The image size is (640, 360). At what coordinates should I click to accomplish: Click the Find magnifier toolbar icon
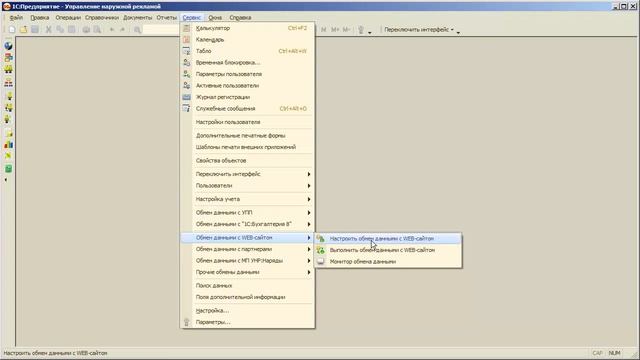coord(138,29)
